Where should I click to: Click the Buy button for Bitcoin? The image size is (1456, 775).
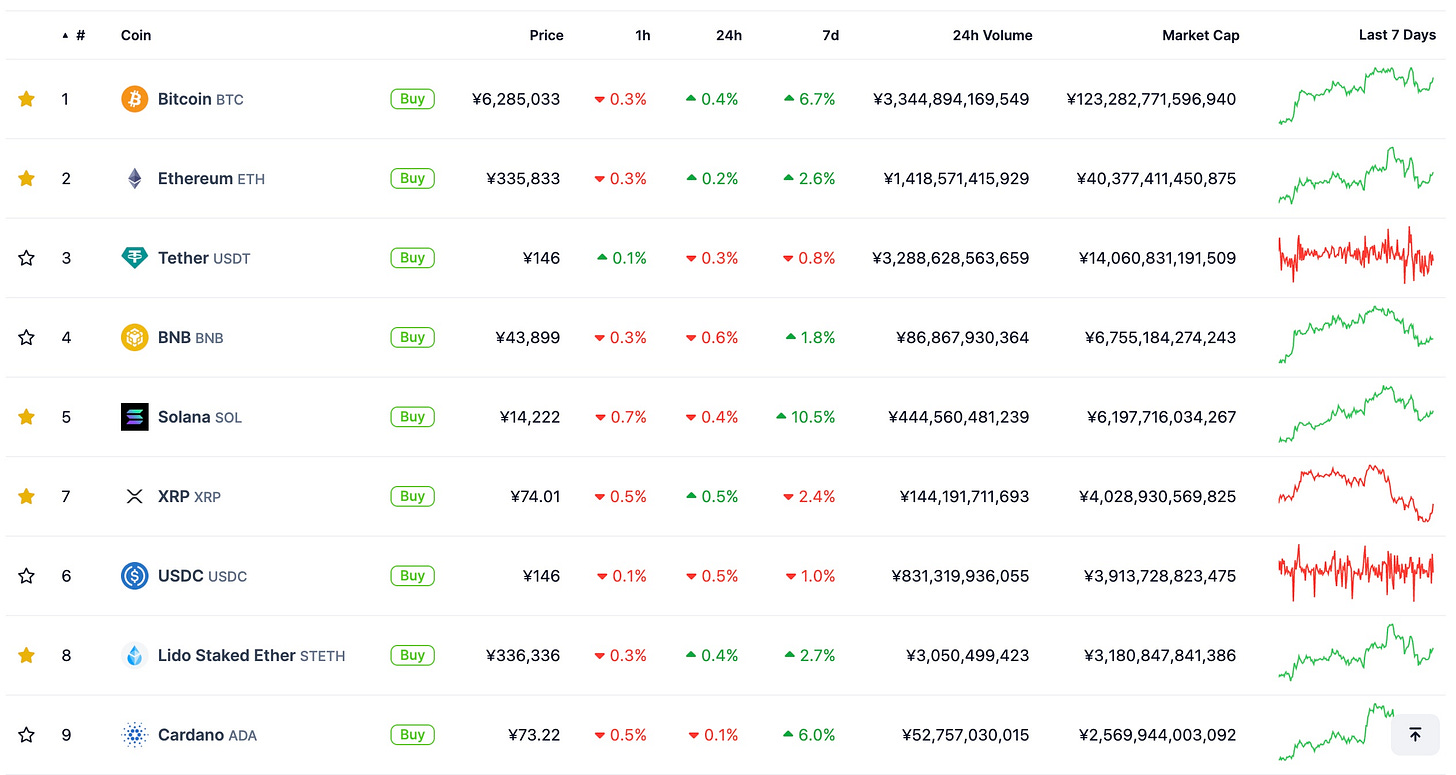click(413, 99)
